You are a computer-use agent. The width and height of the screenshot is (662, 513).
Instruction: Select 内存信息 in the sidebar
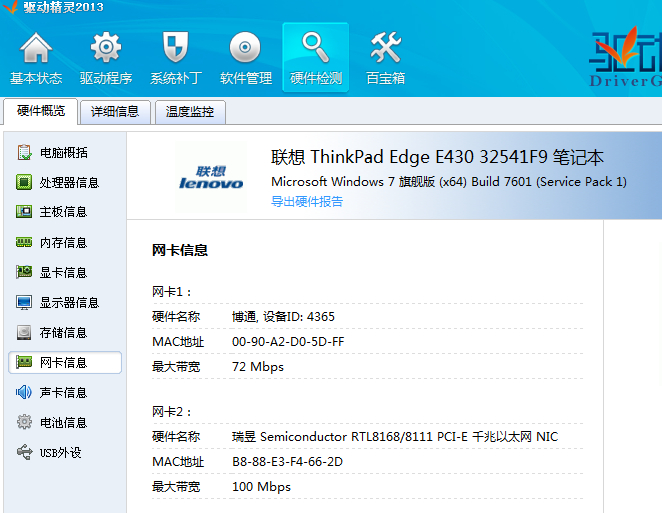(65, 242)
